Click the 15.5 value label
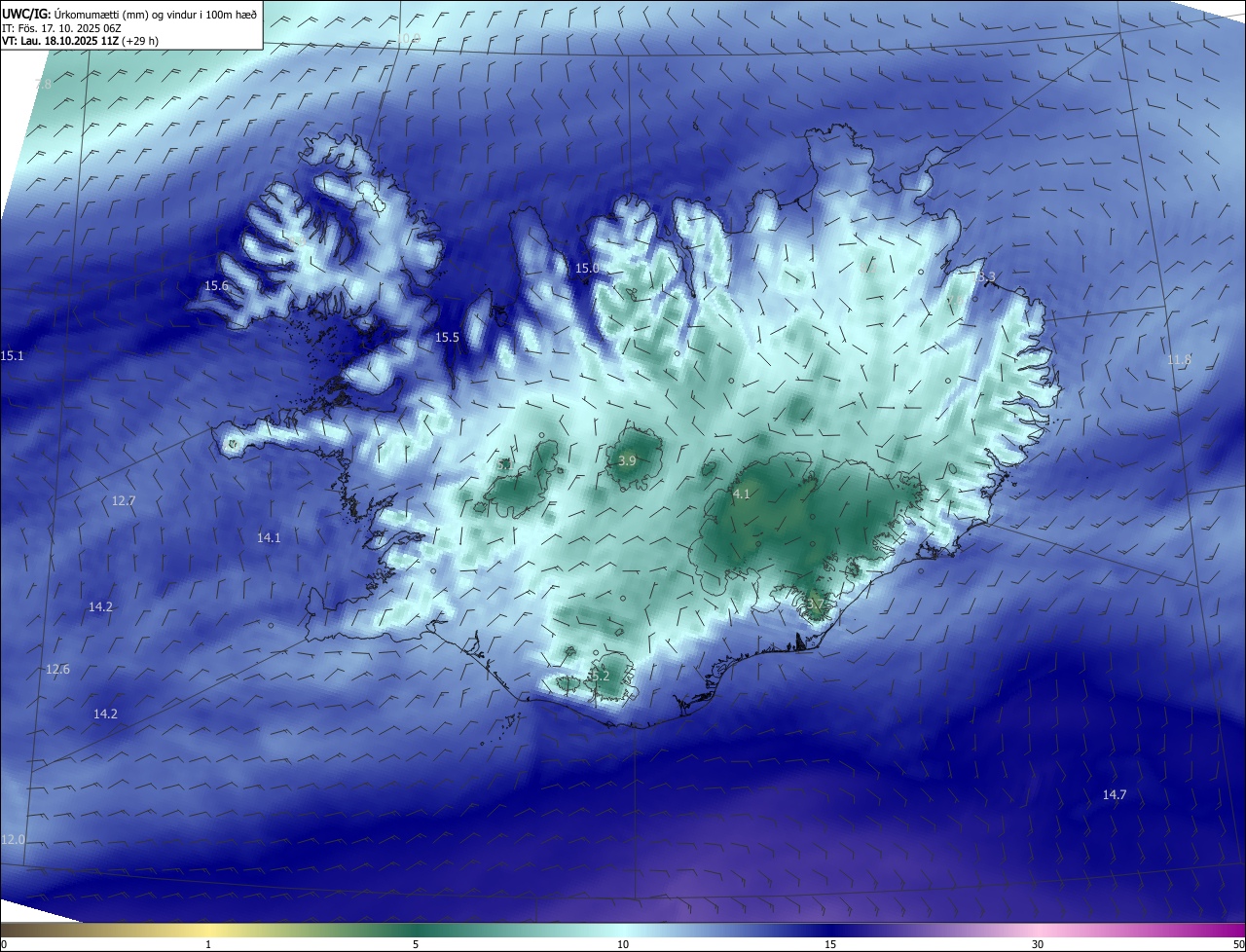 [447, 337]
